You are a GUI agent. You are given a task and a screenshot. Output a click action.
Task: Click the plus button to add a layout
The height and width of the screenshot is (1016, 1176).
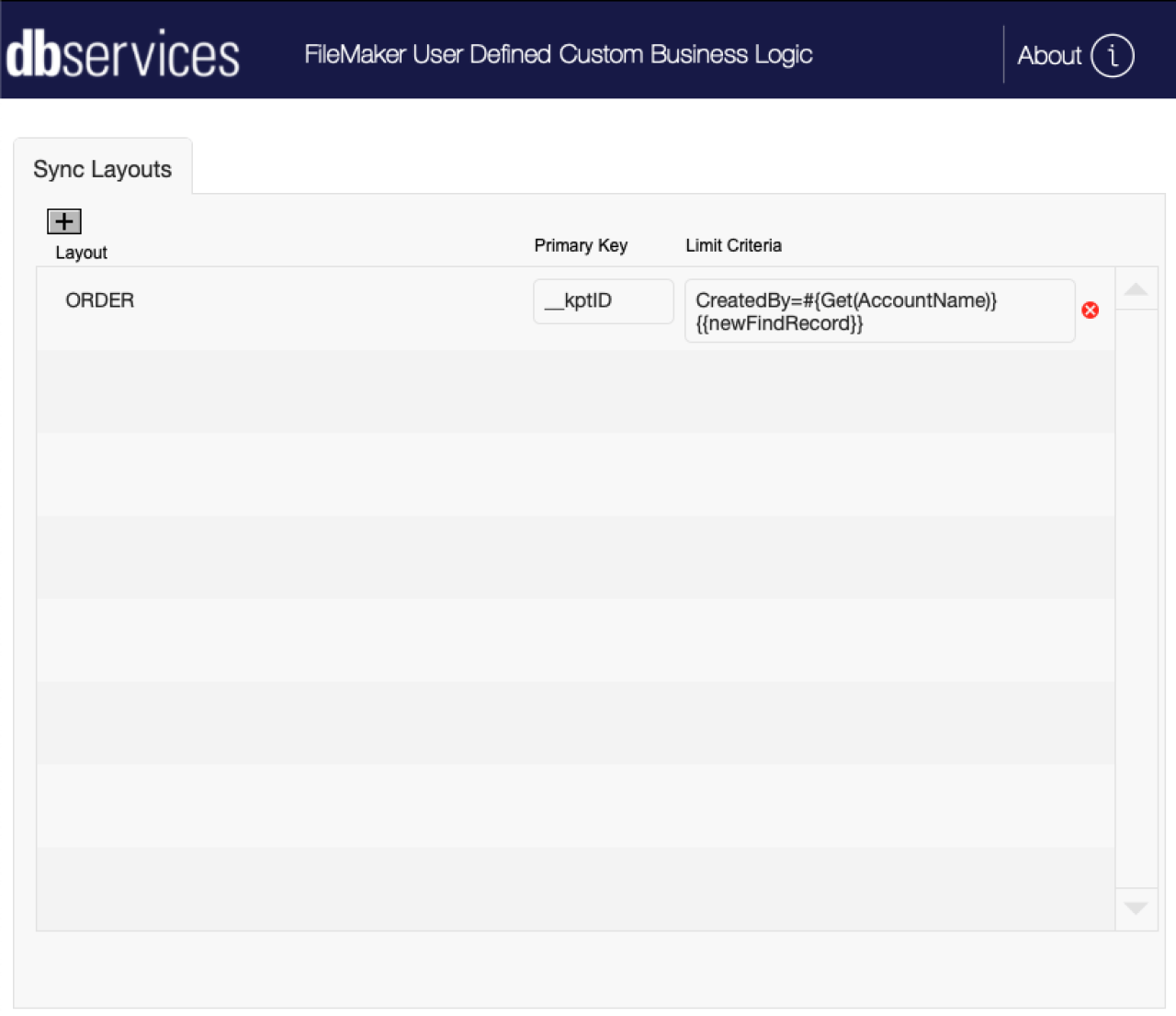pos(64,221)
